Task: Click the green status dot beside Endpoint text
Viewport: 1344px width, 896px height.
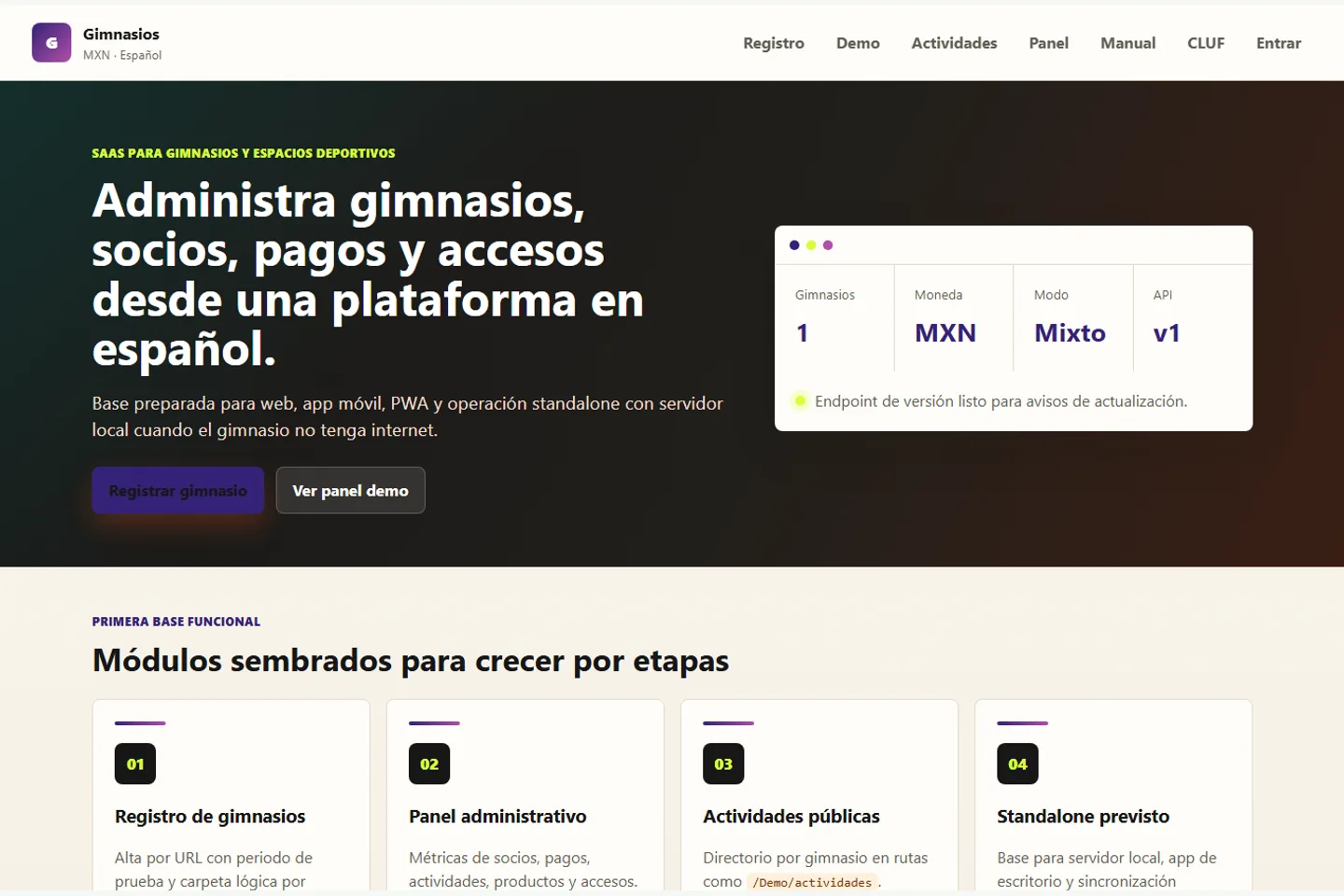Action: pyautogui.click(x=800, y=401)
